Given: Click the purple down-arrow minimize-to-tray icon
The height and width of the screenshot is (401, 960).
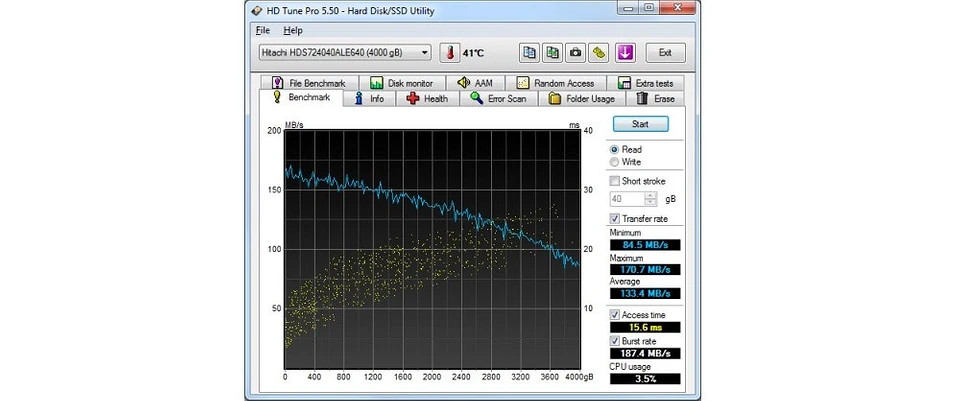Looking at the screenshot, I should point(625,53).
